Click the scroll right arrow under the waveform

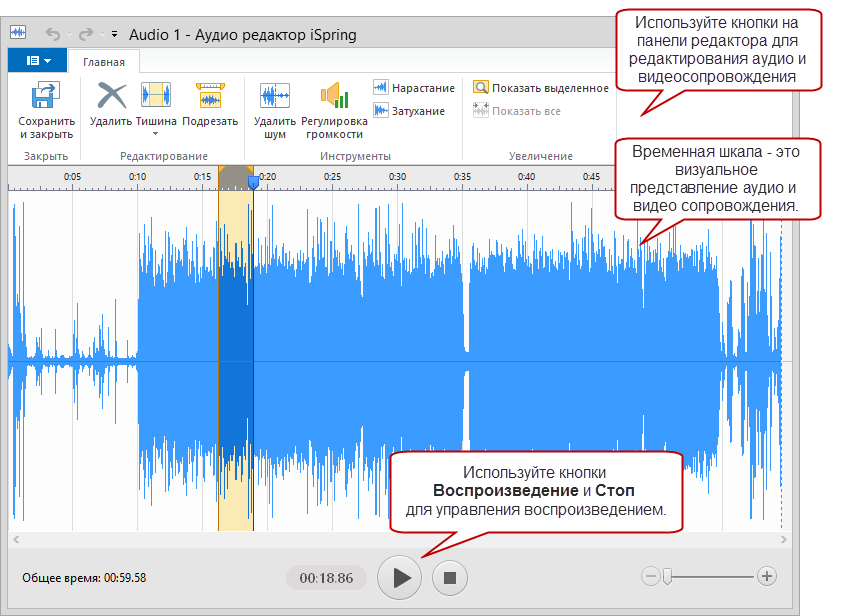pyautogui.click(x=784, y=539)
